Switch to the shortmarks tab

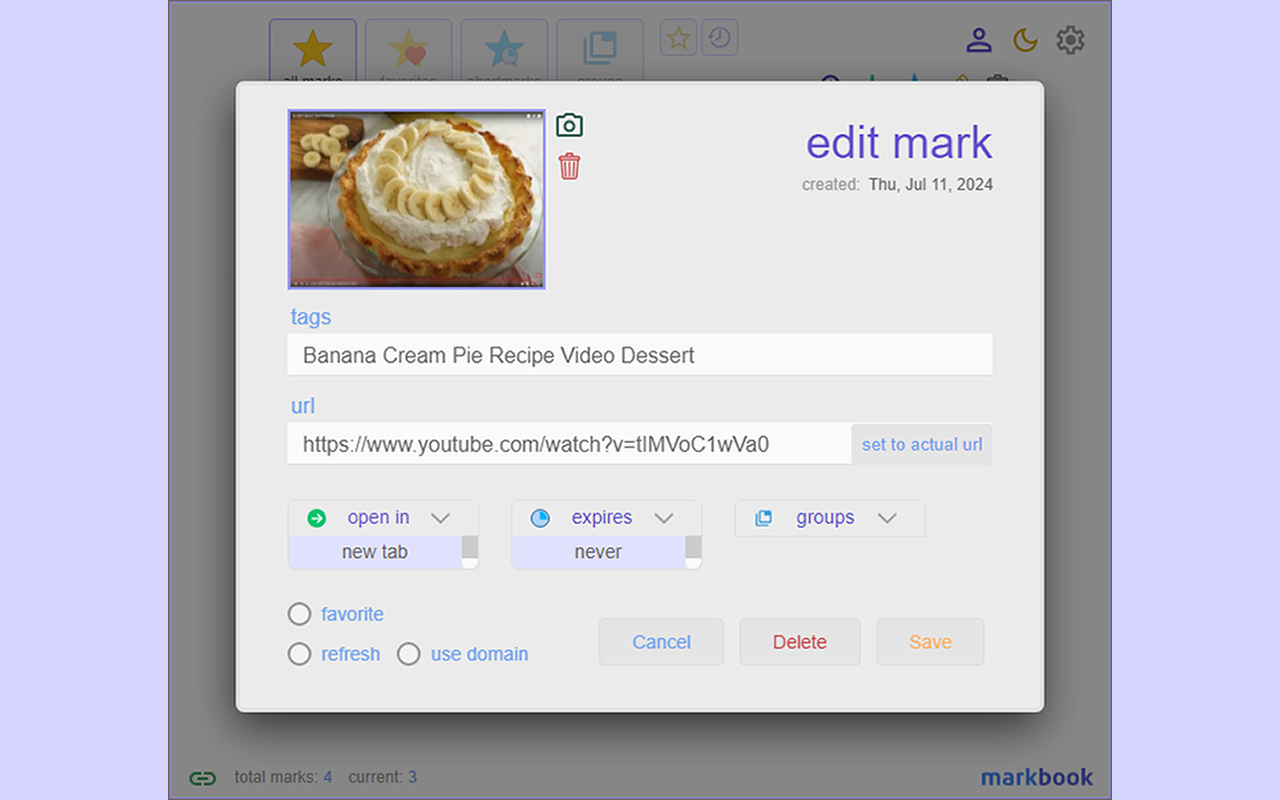click(x=504, y=52)
